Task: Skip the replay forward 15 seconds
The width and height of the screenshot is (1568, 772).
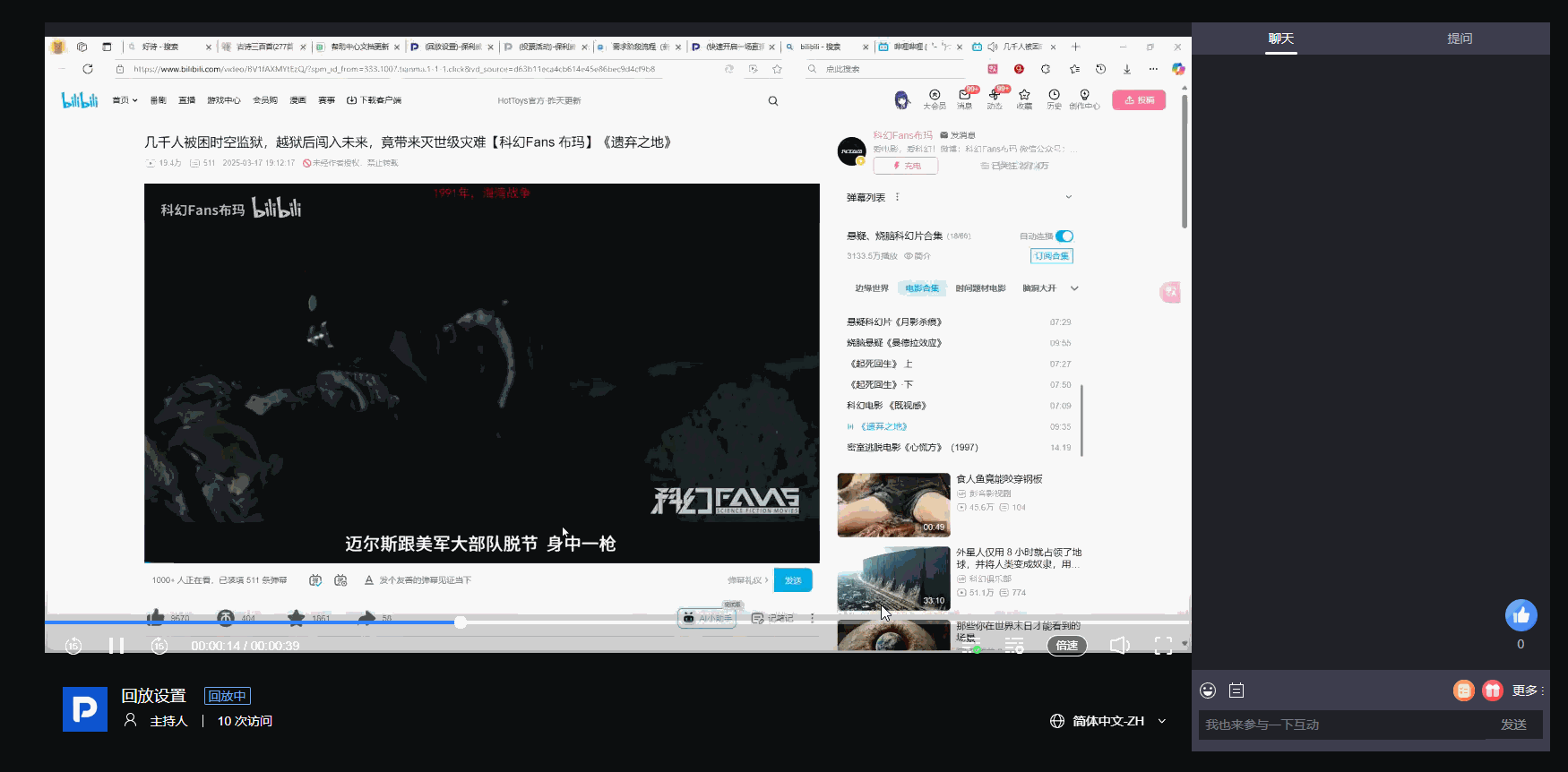Action: click(159, 646)
